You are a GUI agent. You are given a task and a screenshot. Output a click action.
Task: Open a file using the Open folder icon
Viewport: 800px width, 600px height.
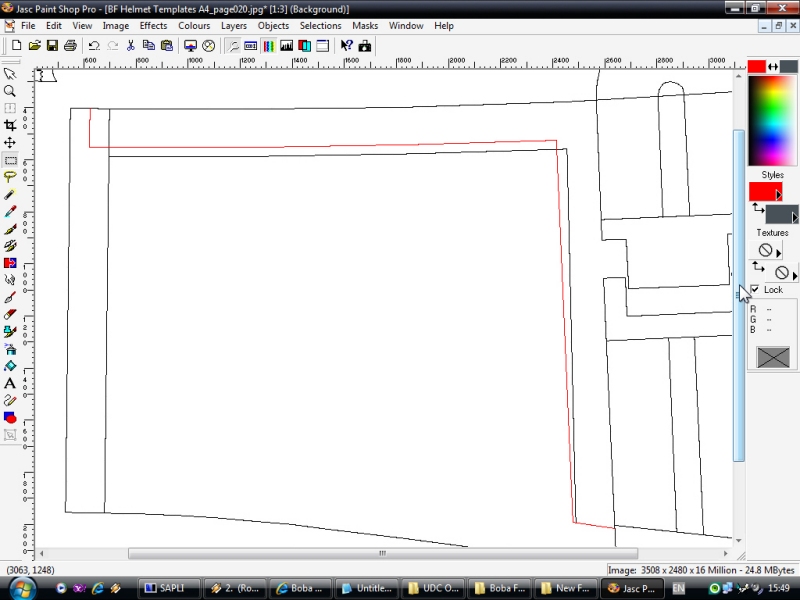(x=34, y=46)
